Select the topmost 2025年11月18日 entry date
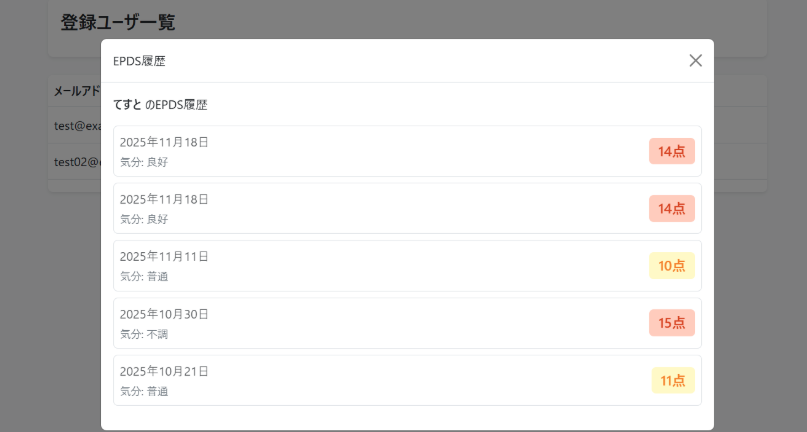The image size is (807, 432). pos(164,142)
